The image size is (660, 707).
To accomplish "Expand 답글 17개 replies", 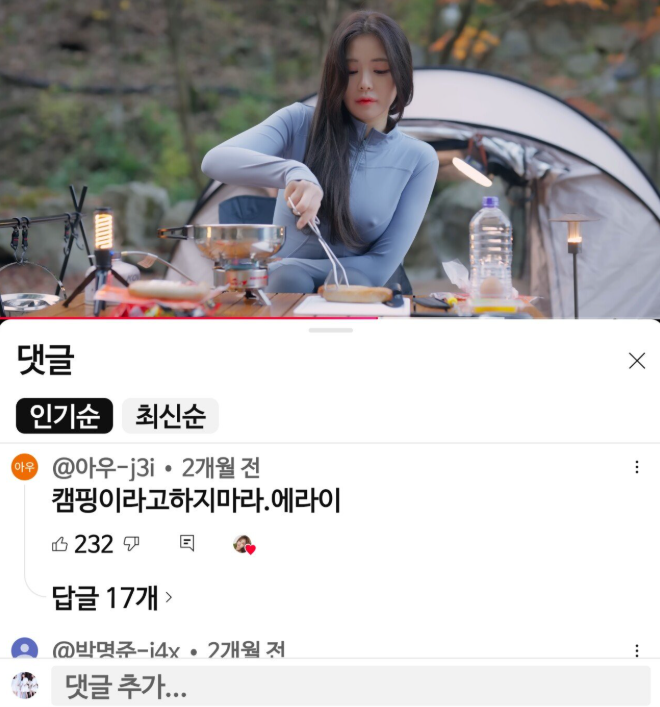I will [112, 597].
